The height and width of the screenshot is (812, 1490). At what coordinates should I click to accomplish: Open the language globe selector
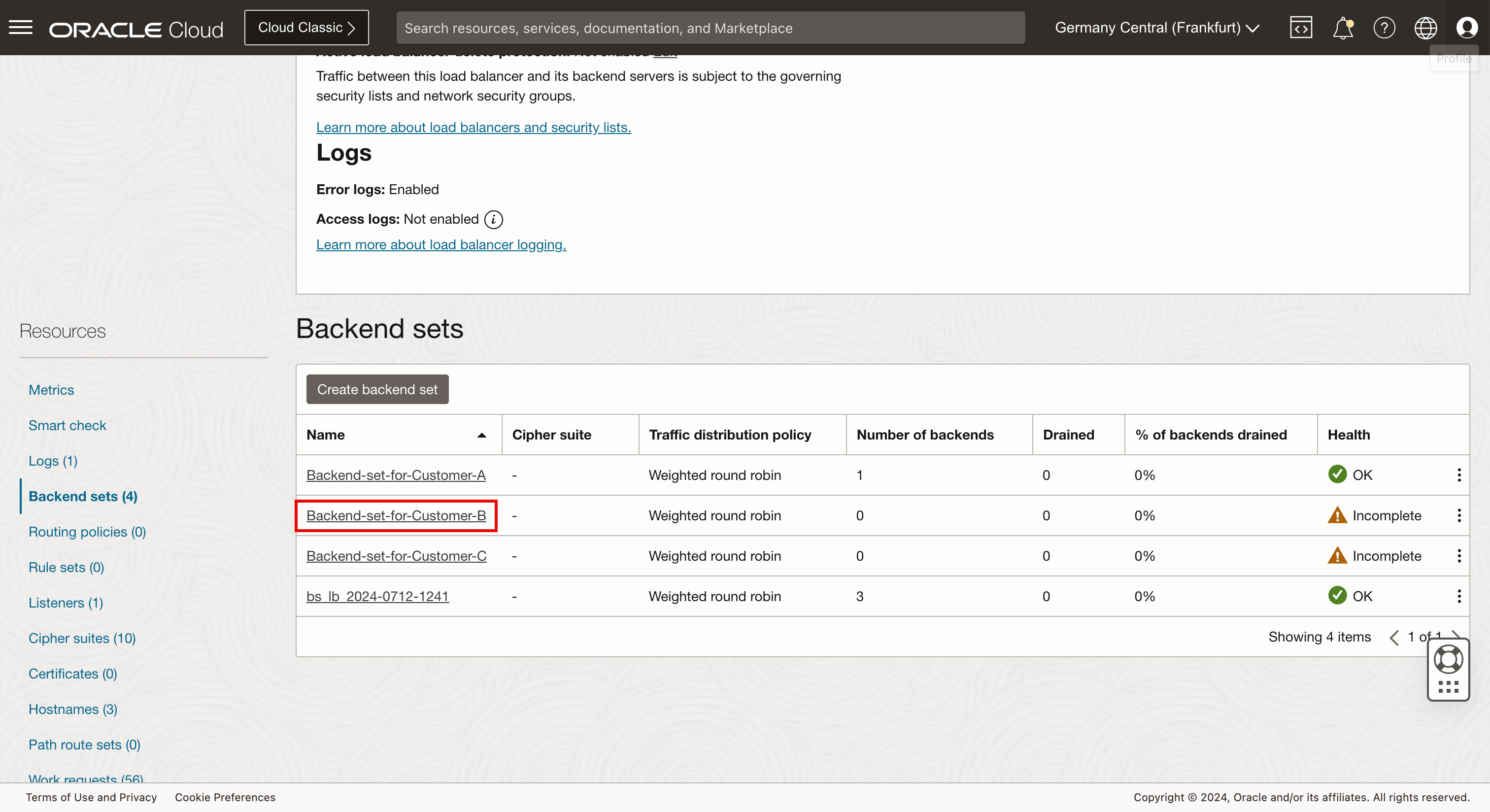(x=1425, y=28)
